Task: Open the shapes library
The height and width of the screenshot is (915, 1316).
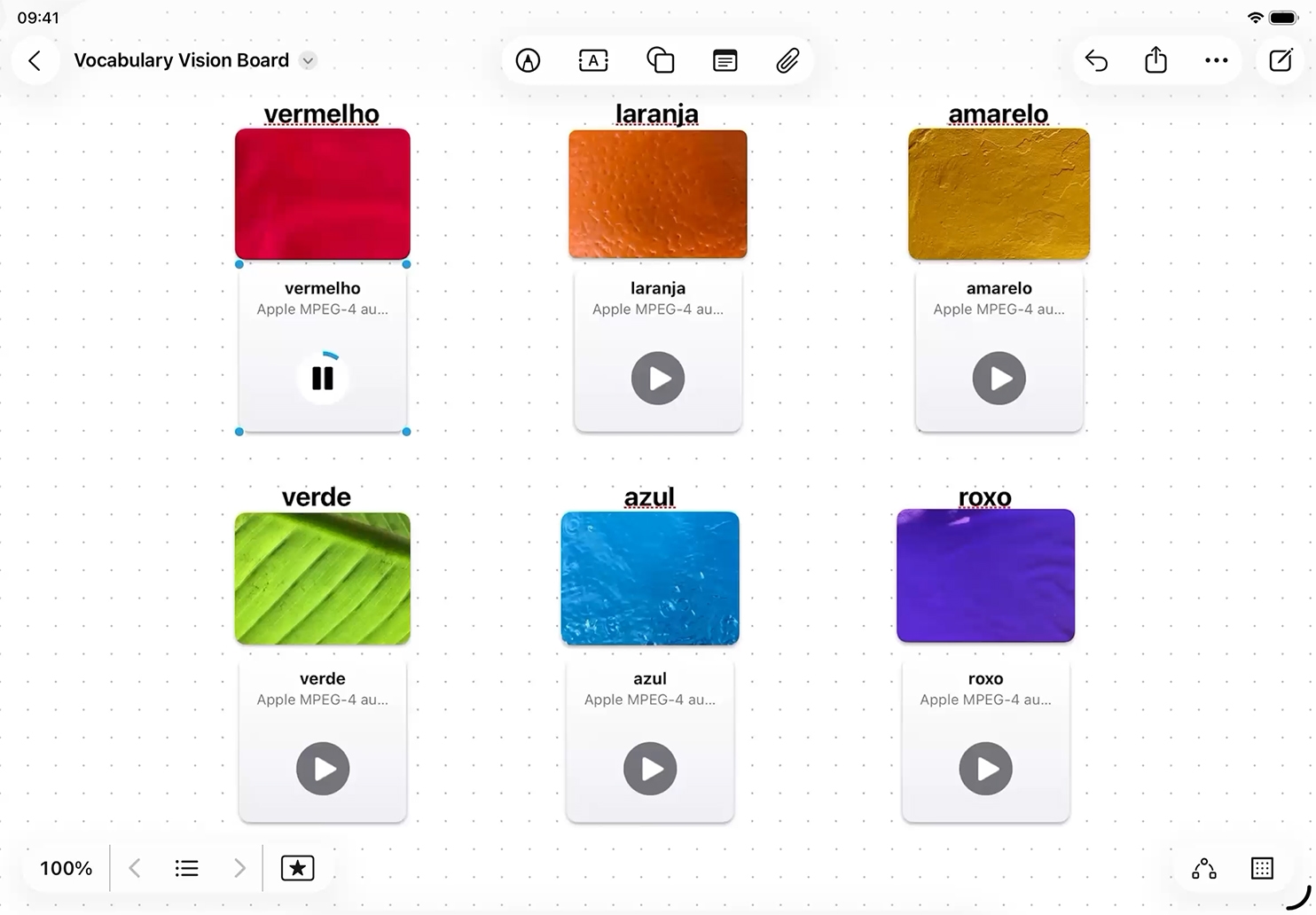Action: [x=660, y=60]
